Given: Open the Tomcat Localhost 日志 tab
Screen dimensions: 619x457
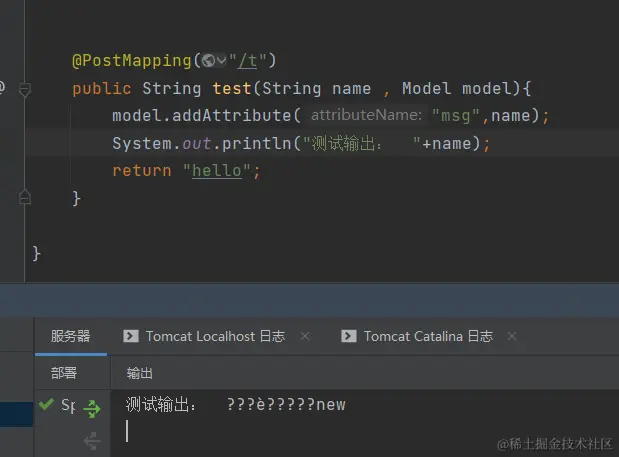Looking at the screenshot, I should tap(215, 336).
